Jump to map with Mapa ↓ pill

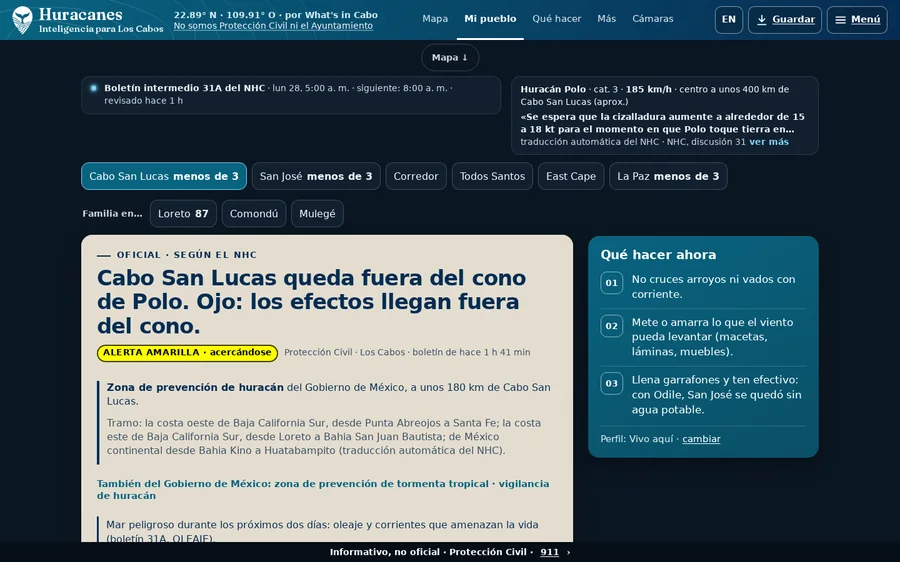click(x=450, y=57)
